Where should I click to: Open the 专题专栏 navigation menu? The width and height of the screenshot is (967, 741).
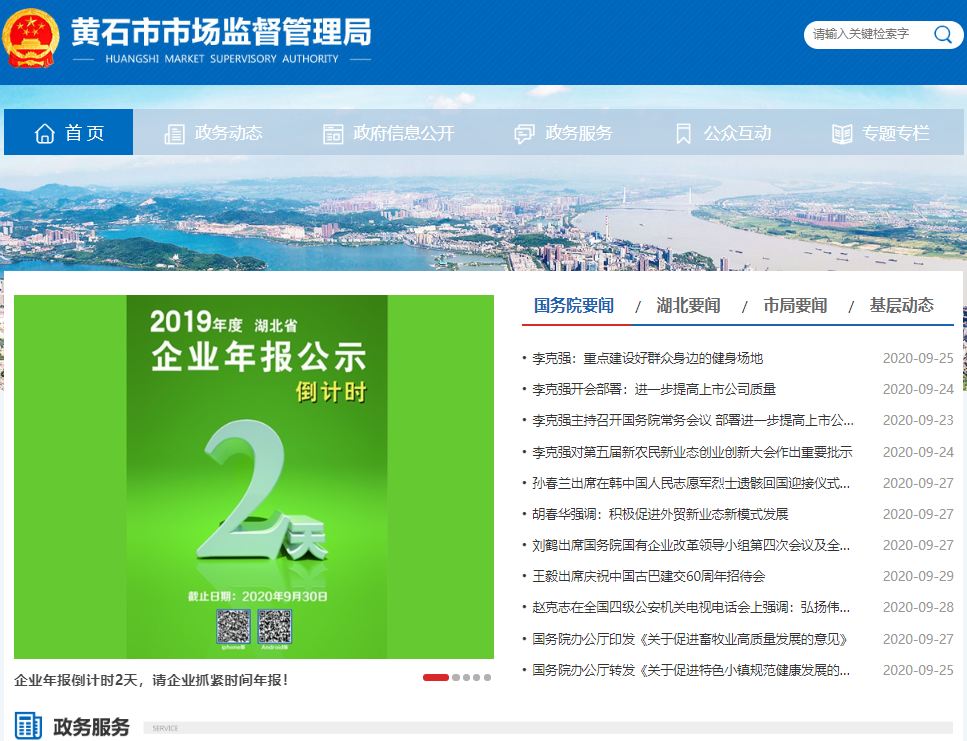(881, 133)
